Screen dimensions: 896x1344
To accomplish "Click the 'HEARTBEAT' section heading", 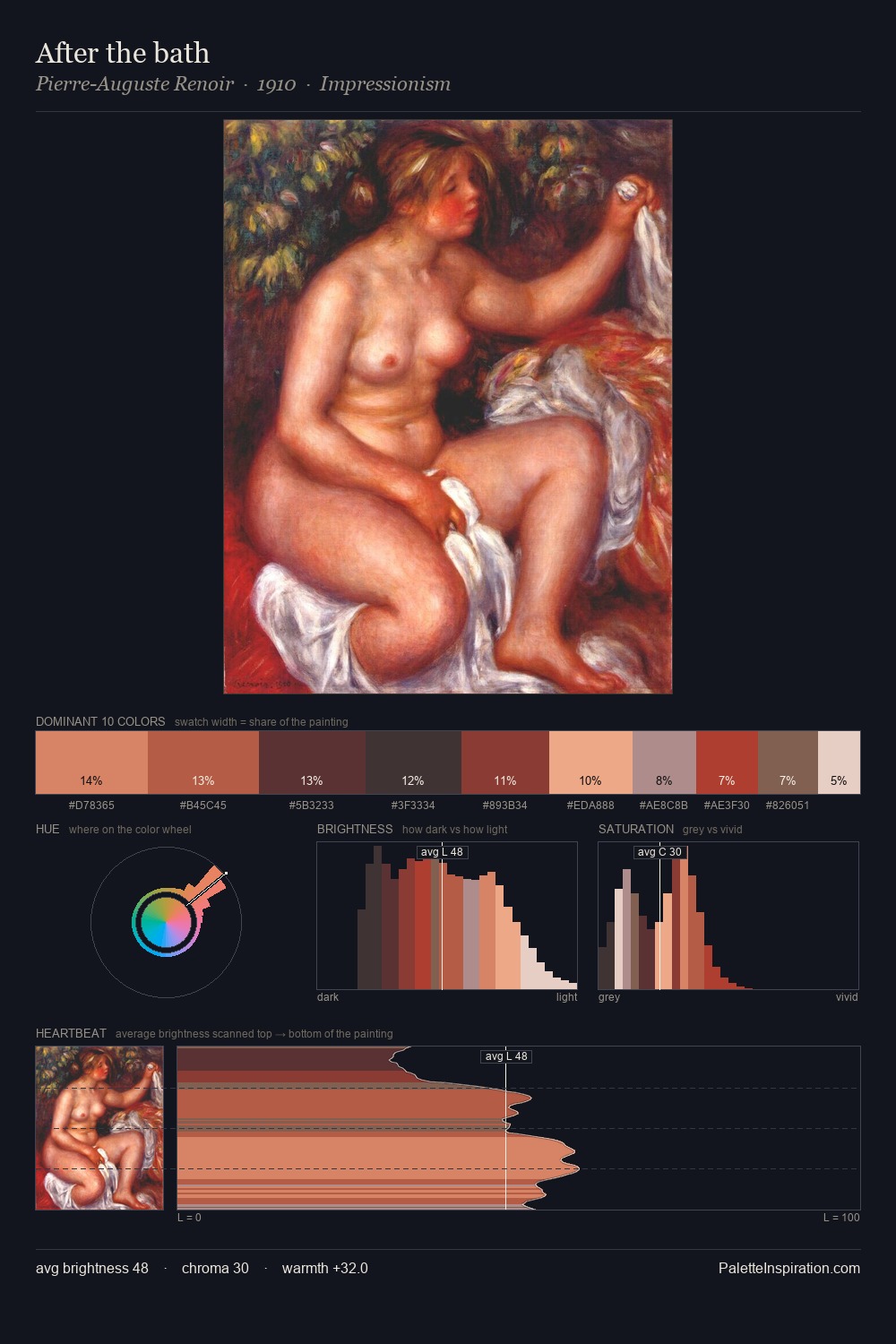I will 71,1033.
